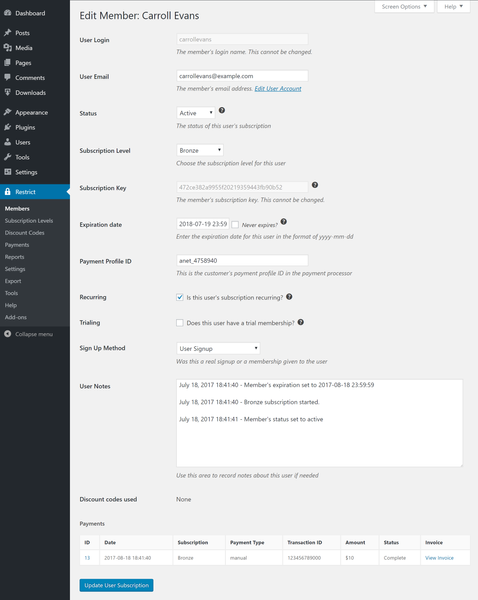Viewport: 478px width, 600px height.
Task: Open payment ID 13 link
Action: coord(87,558)
